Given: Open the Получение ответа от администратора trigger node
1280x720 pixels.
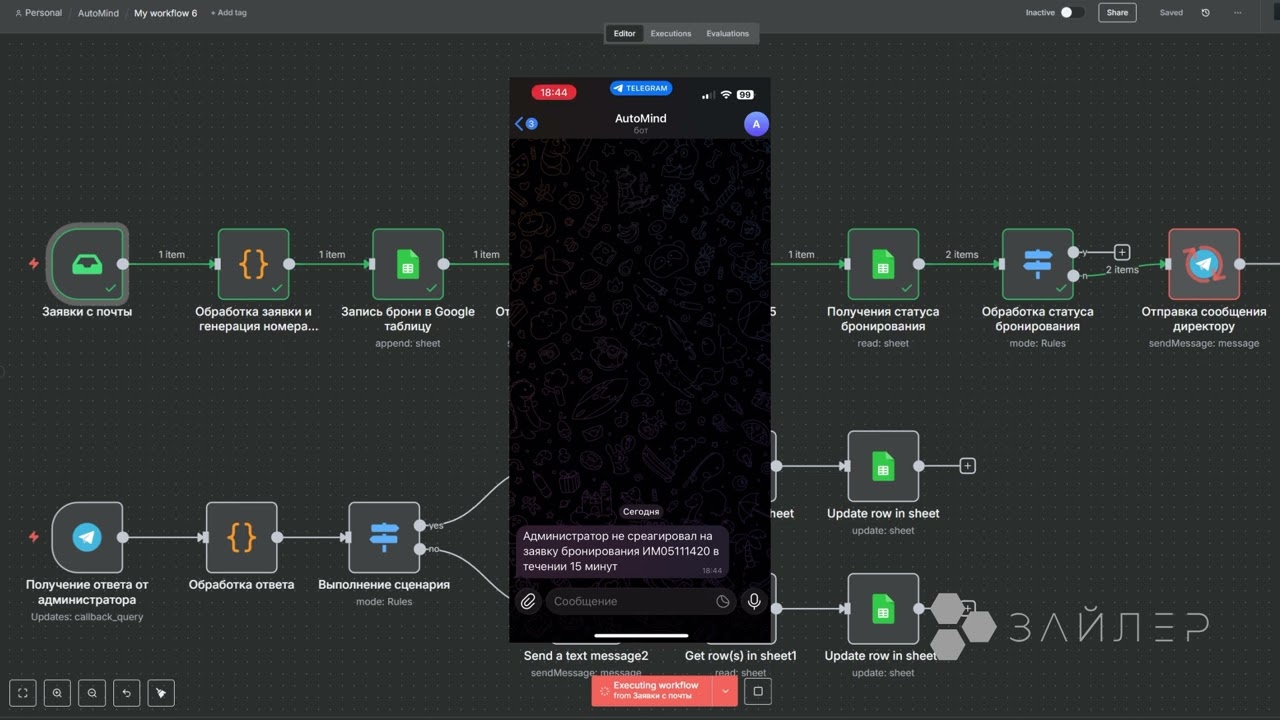Looking at the screenshot, I should (x=87, y=538).
